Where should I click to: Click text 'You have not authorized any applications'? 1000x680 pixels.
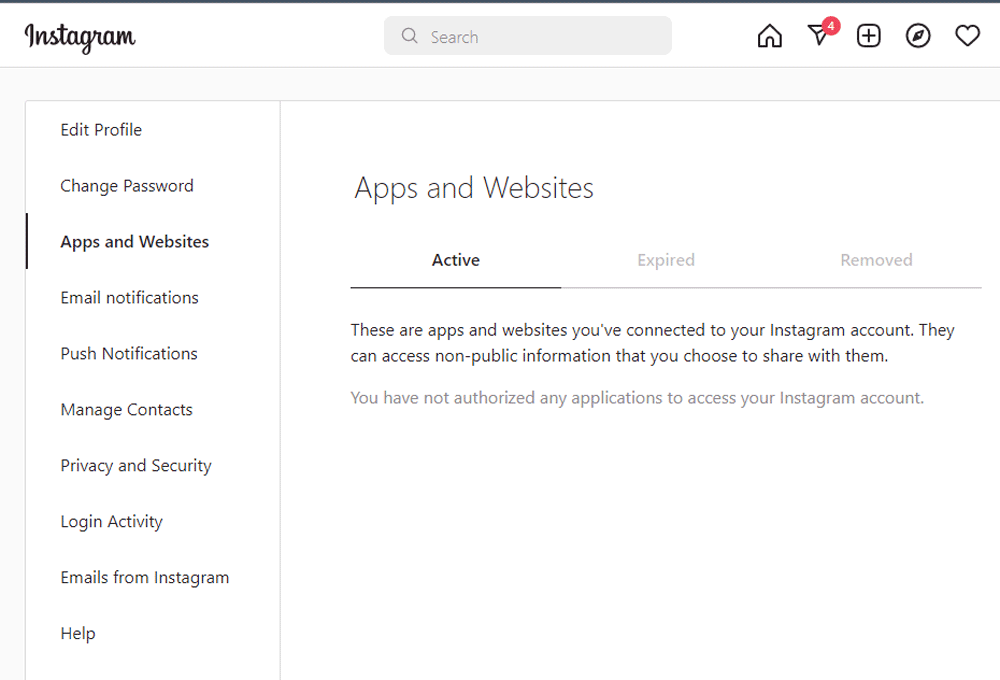click(637, 398)
